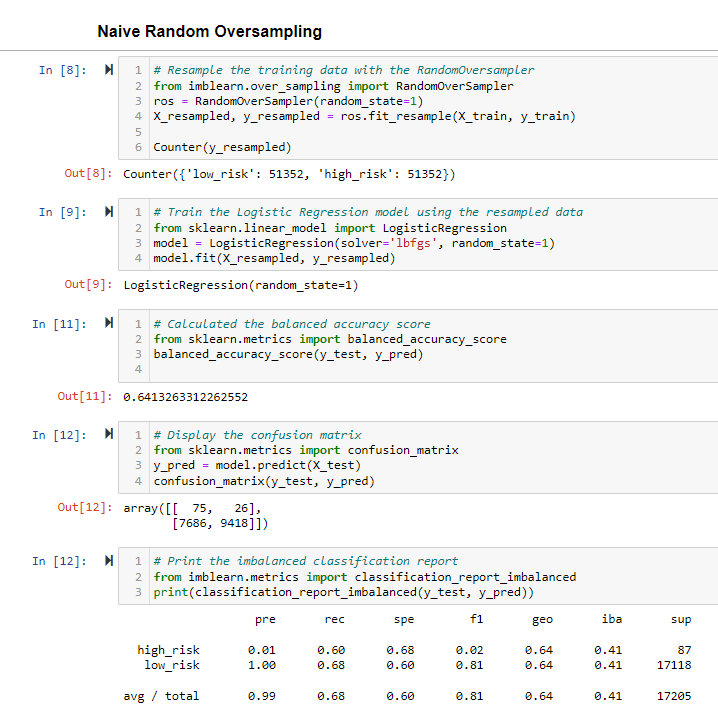The width and height of the screenshot is (718, 728).
Task: Click the 'In [8]:' prompt label
Action: 63,70
